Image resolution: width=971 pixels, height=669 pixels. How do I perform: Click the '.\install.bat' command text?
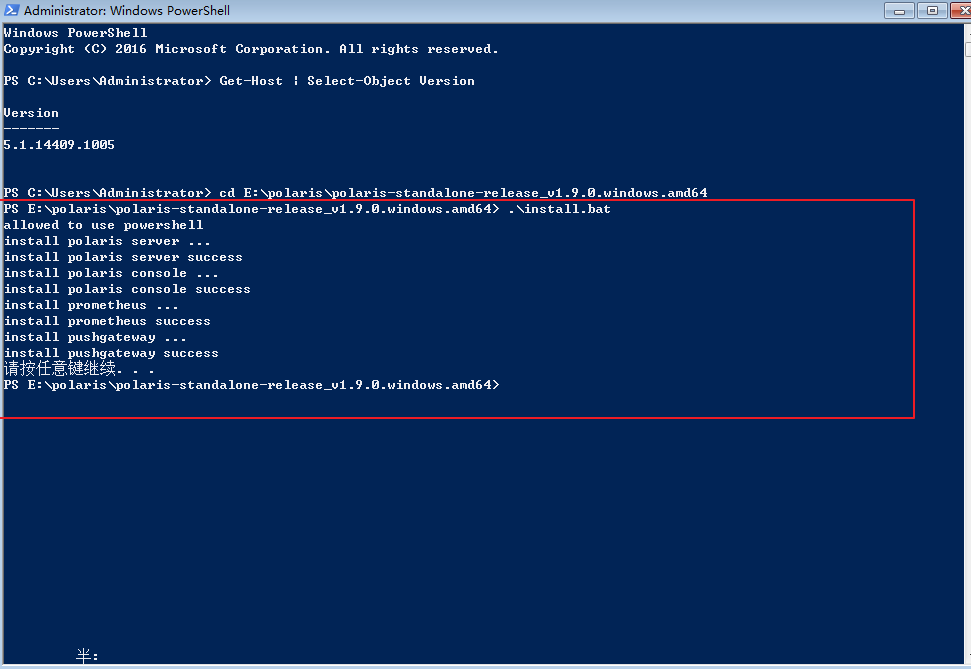click(x=559, y=209)
